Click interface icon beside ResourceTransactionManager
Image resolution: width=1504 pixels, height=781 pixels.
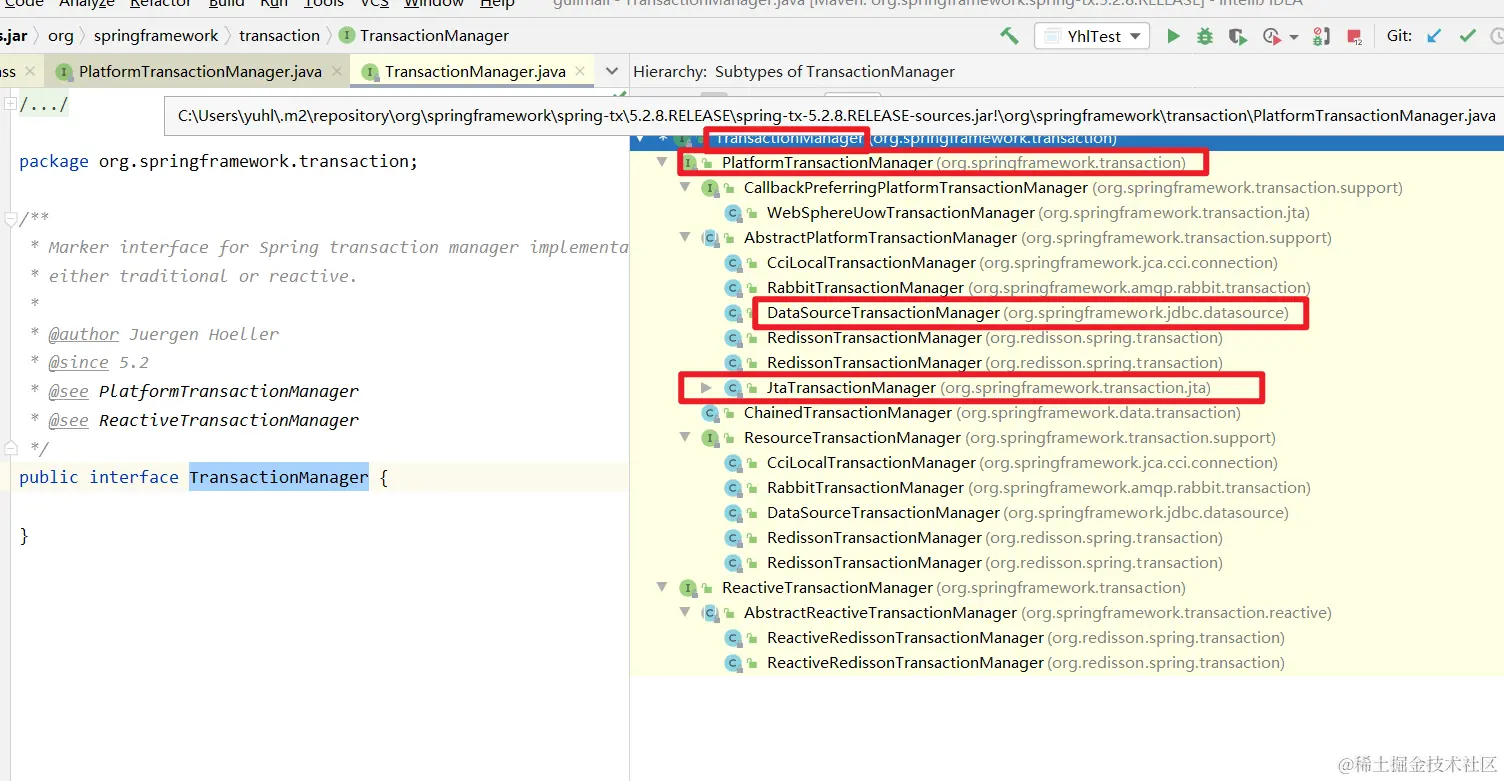tap(710, 438)
